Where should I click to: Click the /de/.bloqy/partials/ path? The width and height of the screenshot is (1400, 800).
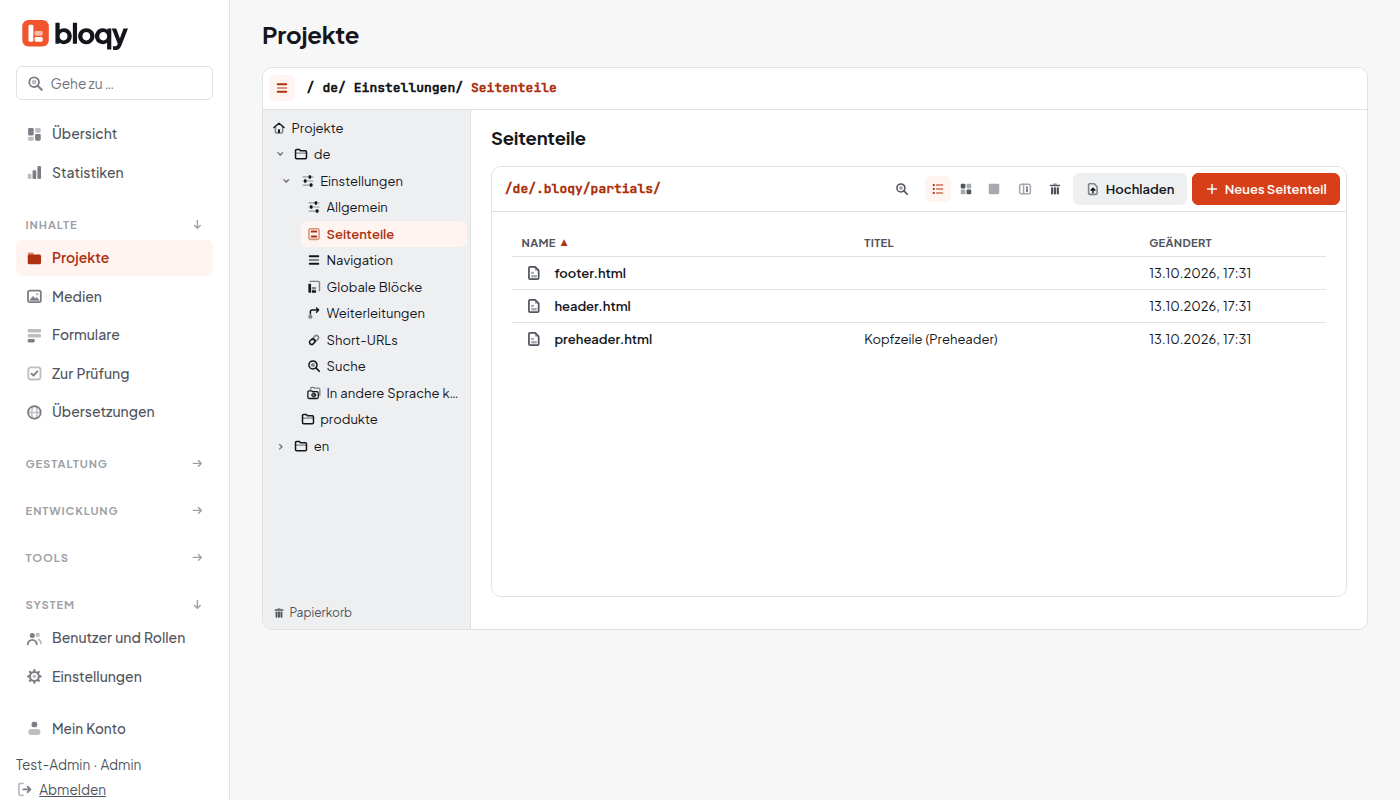coord(583,189)
